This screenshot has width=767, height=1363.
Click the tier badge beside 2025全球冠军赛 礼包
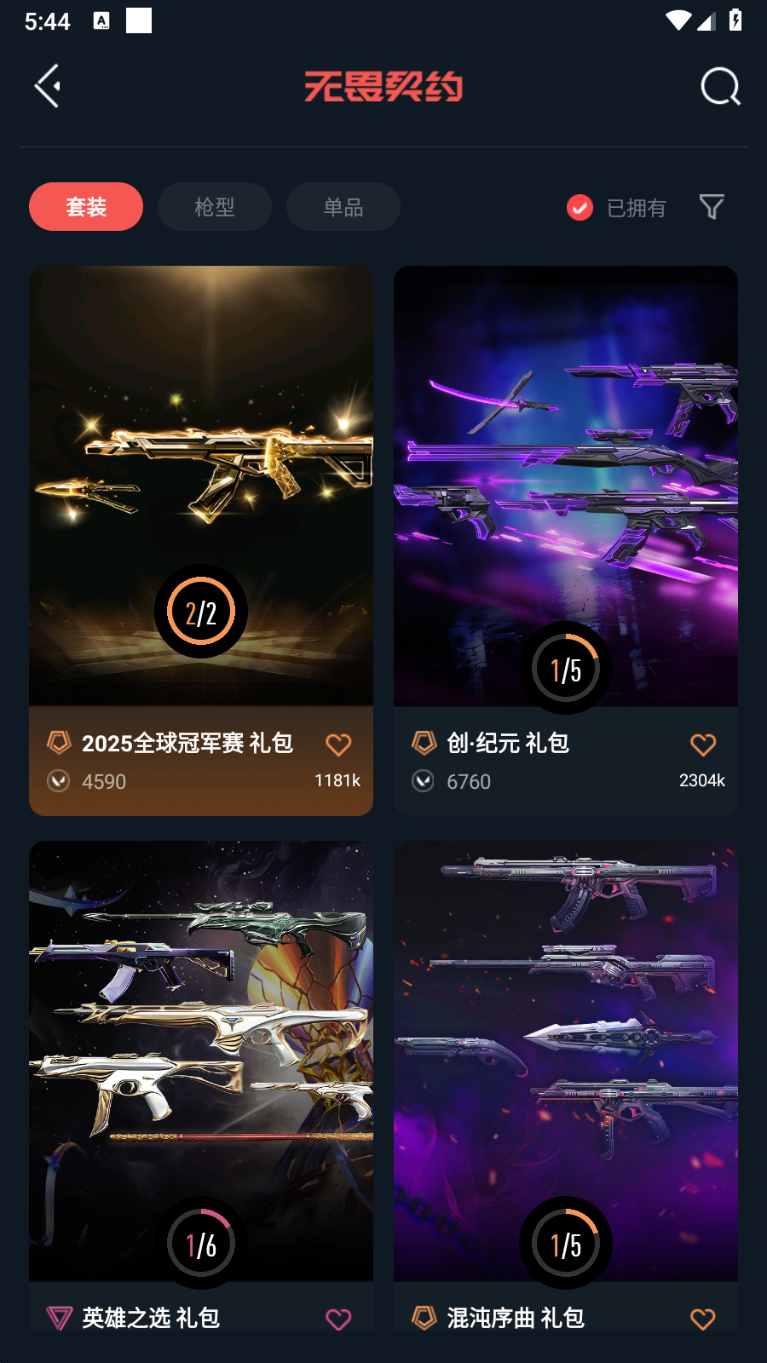[x=59, y=743]
